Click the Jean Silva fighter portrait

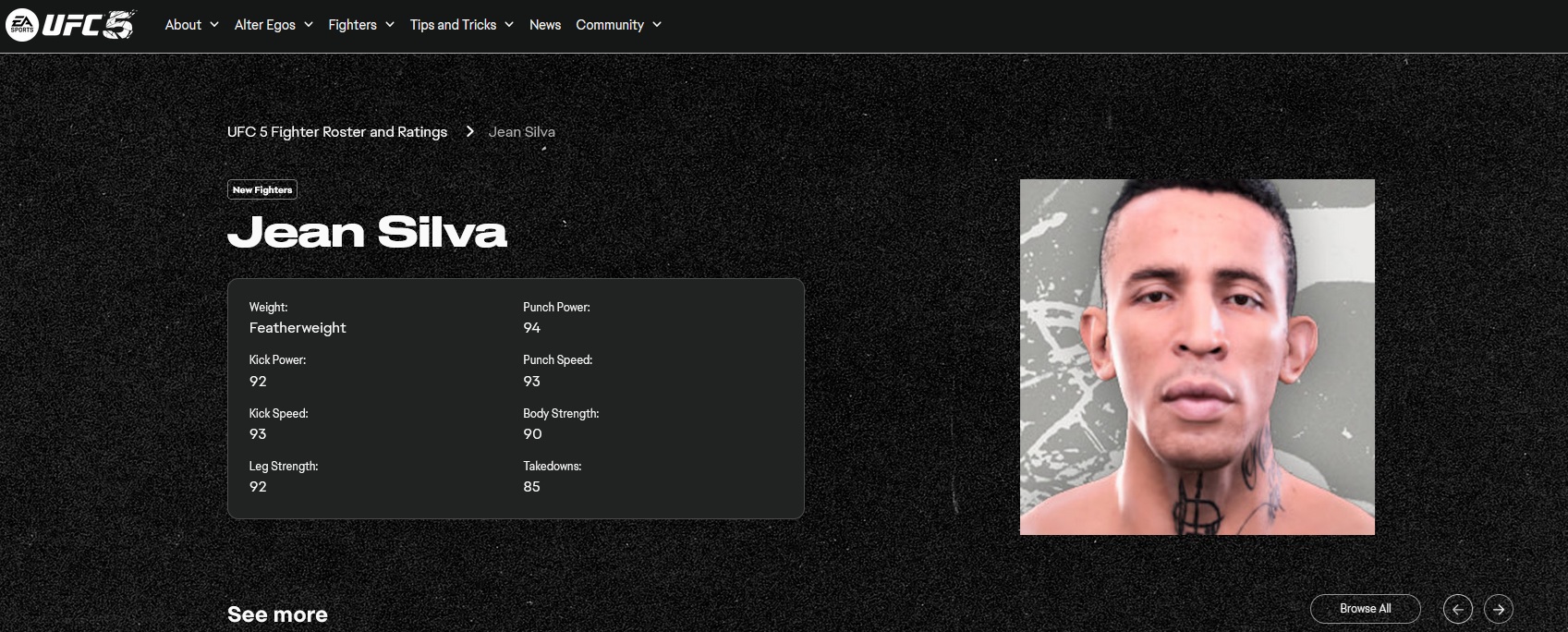coord(1197,357)
